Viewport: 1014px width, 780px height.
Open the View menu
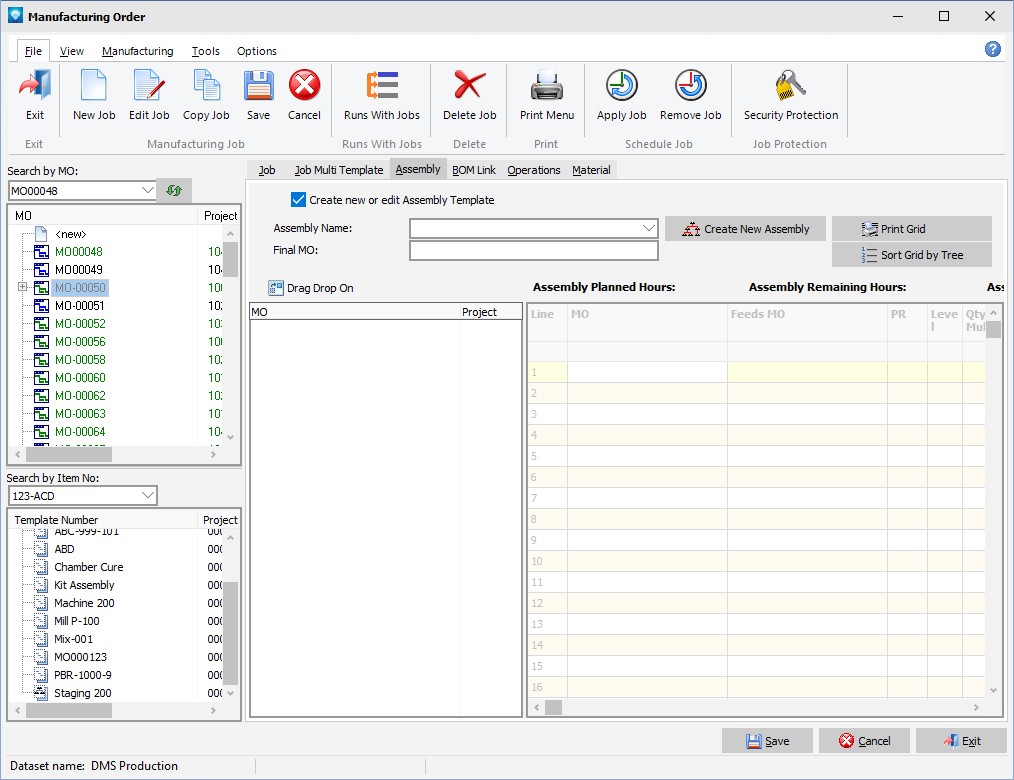pos(72,50)
